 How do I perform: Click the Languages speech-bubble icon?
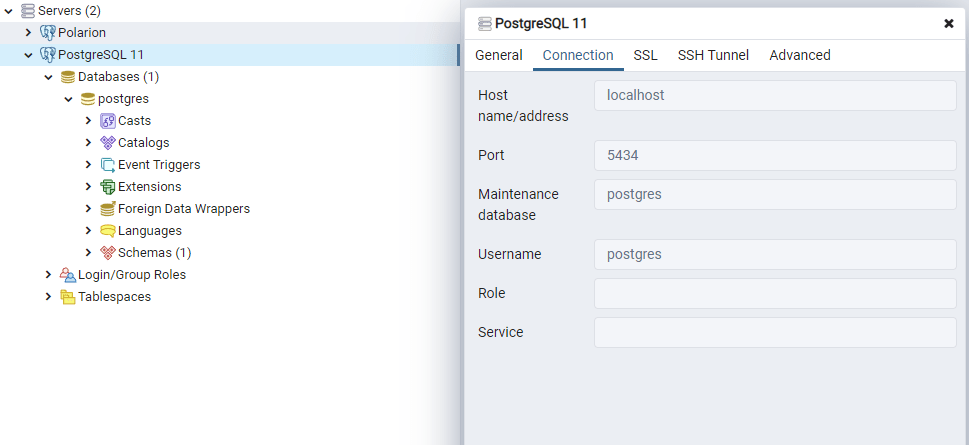click(108, 231)
